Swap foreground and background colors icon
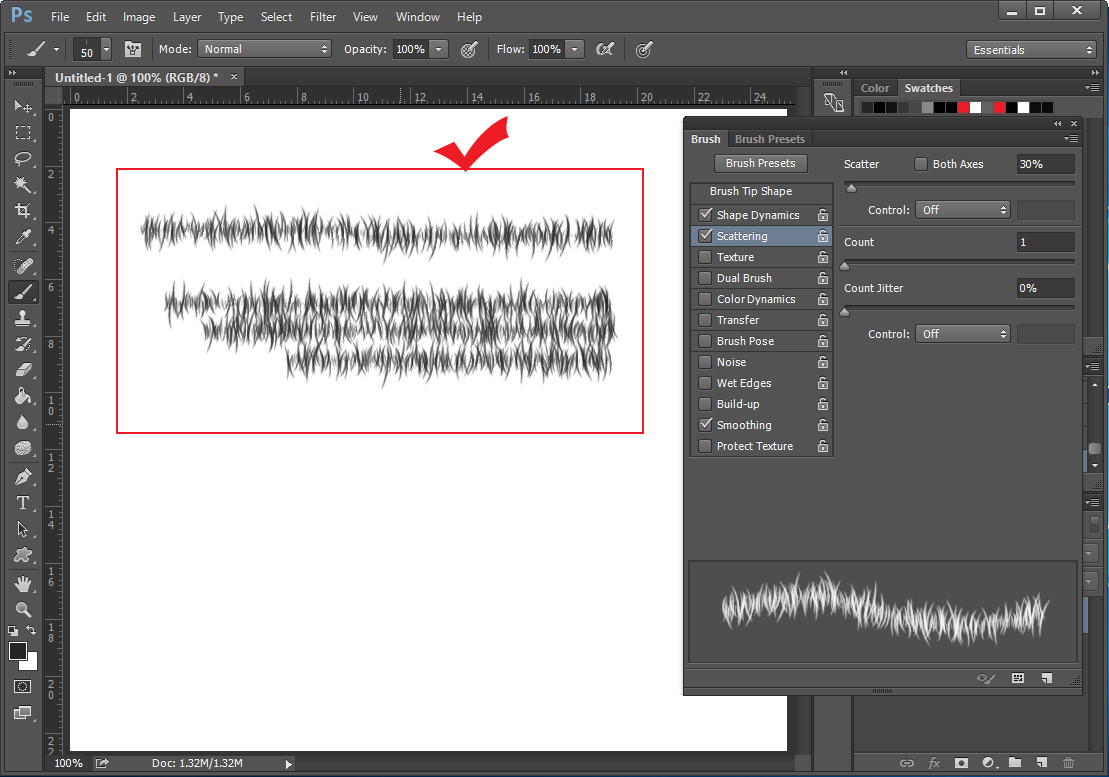1109x777 pixels. point(31,630)
